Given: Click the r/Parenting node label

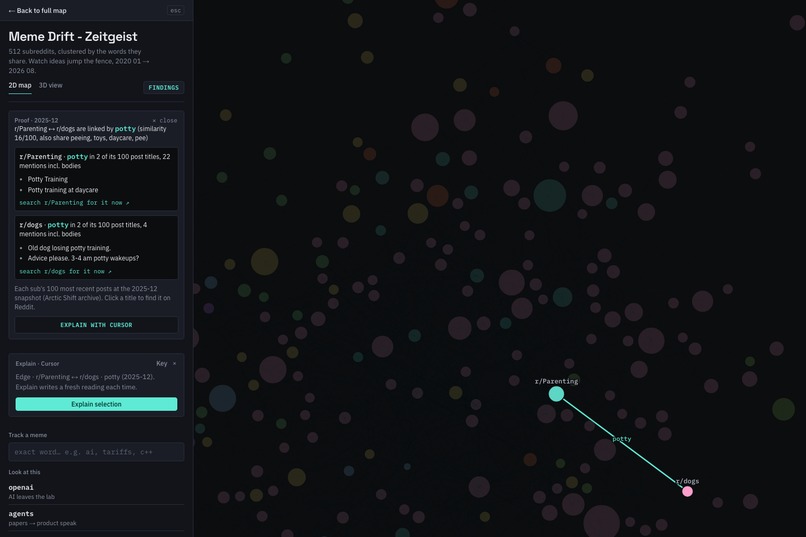Looking at the screenshot, I should click(x=556, y=381).
